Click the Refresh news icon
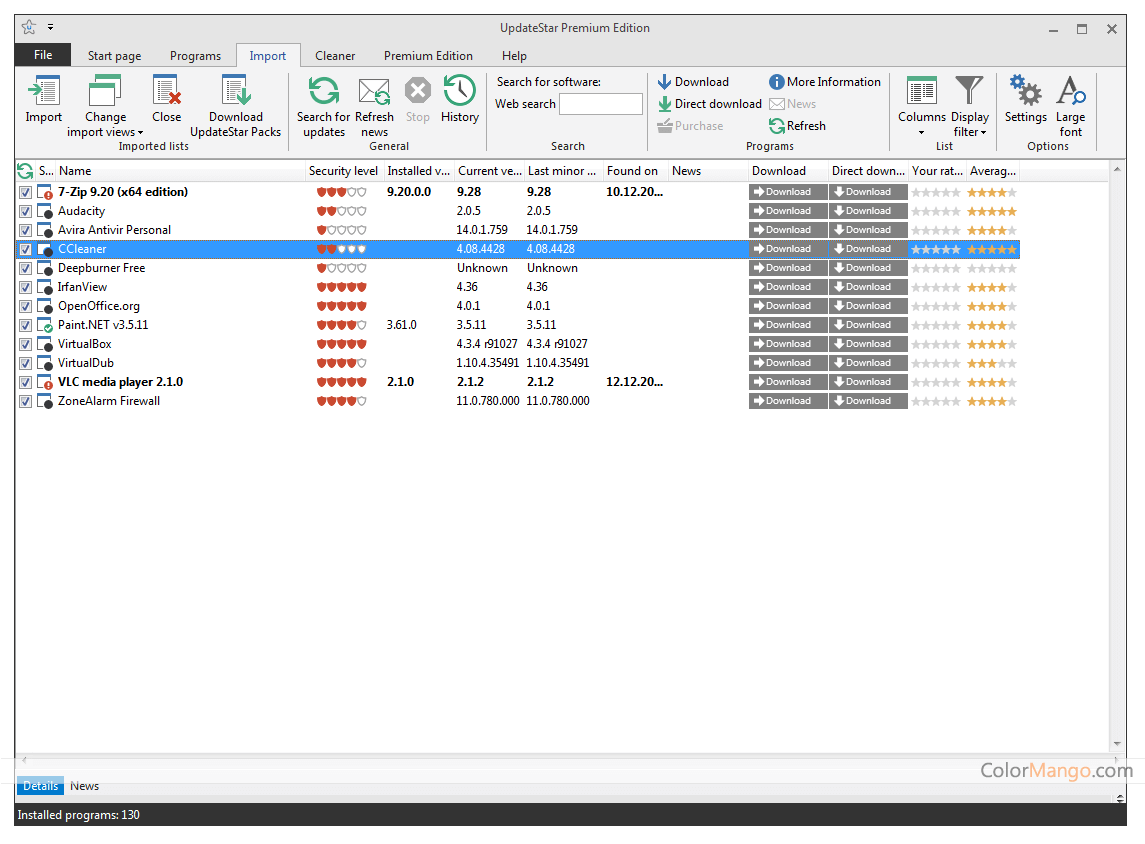Viewport: 1145px width, 844px height. [x=374, y=92]
